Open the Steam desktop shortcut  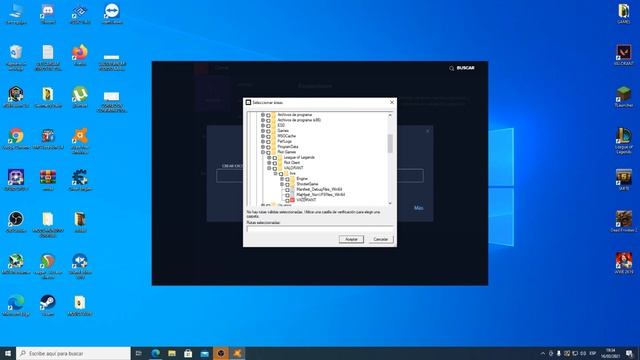pyautogui.click(x=48, y=304)
